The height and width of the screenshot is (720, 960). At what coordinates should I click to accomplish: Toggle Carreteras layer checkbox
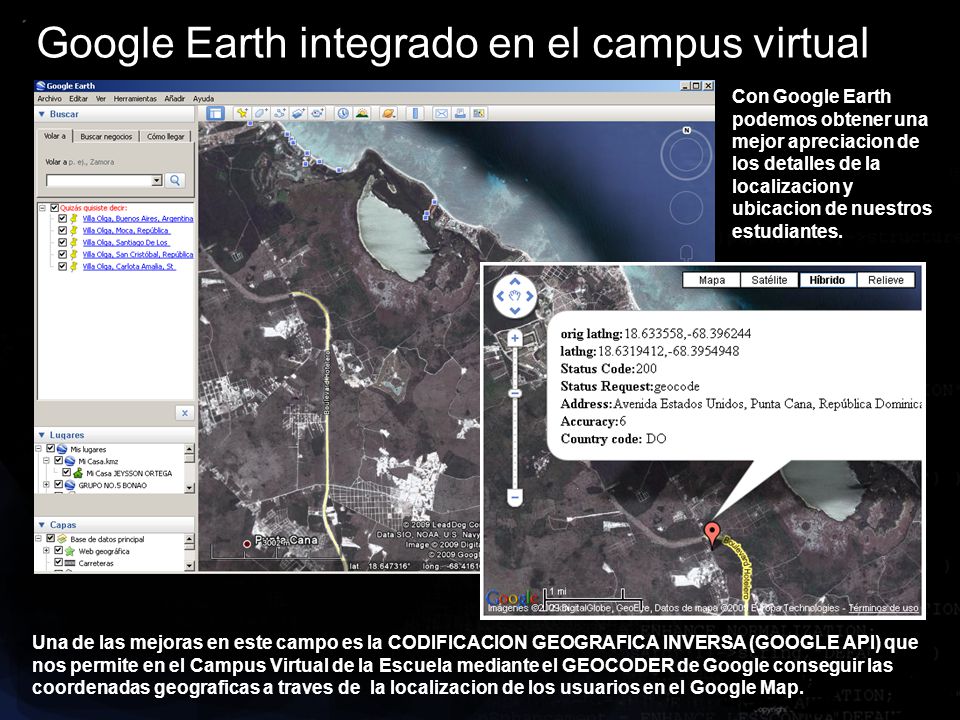coord(59,563)
